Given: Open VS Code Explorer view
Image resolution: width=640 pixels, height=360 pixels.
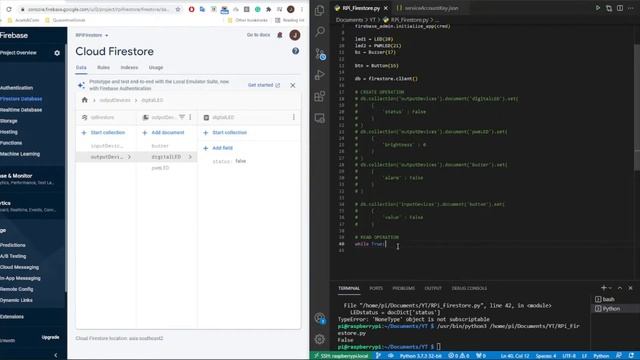Looking at the screenshot, I should (x=320, y=11).
